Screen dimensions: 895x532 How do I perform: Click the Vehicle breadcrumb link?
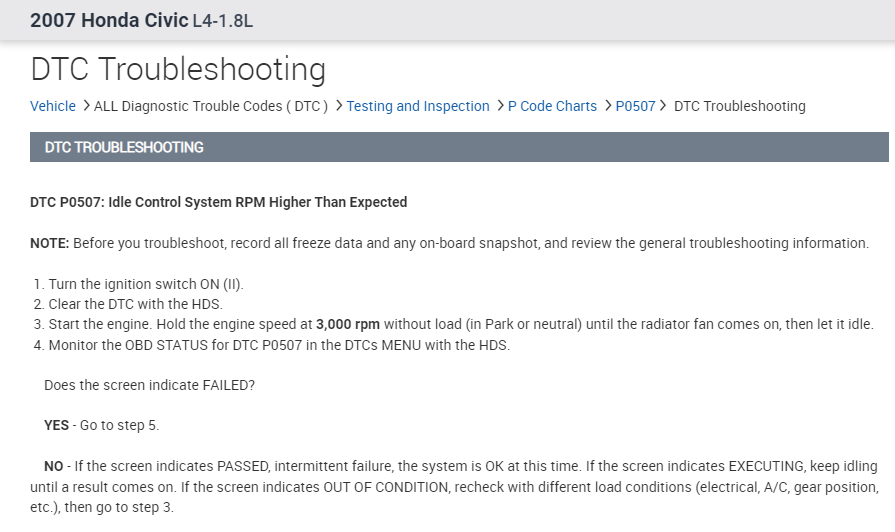click(x=53, y=106)
